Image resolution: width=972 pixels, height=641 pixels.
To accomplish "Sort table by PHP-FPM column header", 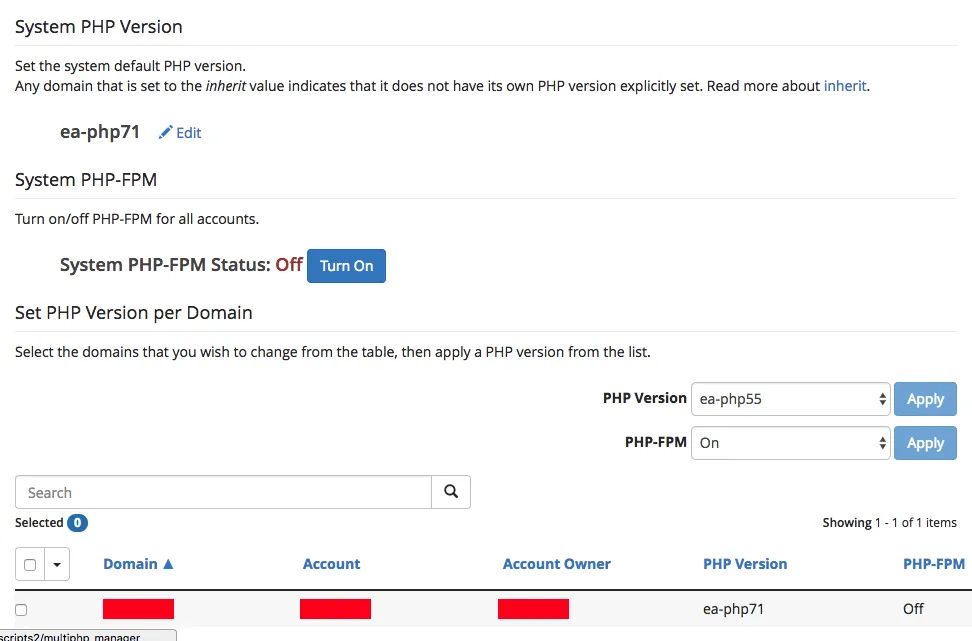I will [934, 564].
